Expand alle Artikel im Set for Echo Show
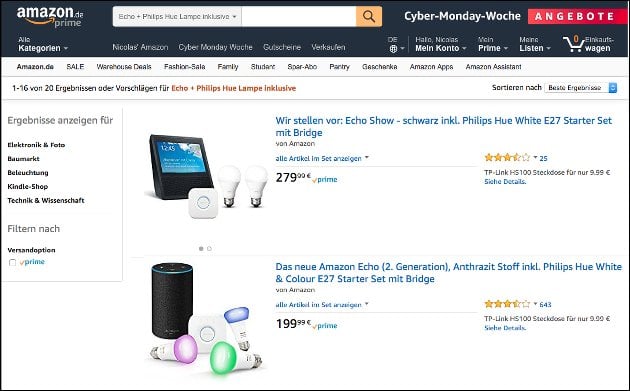Image resolution: width=630 pixels, height=391 pixels. tap(322, 158)
